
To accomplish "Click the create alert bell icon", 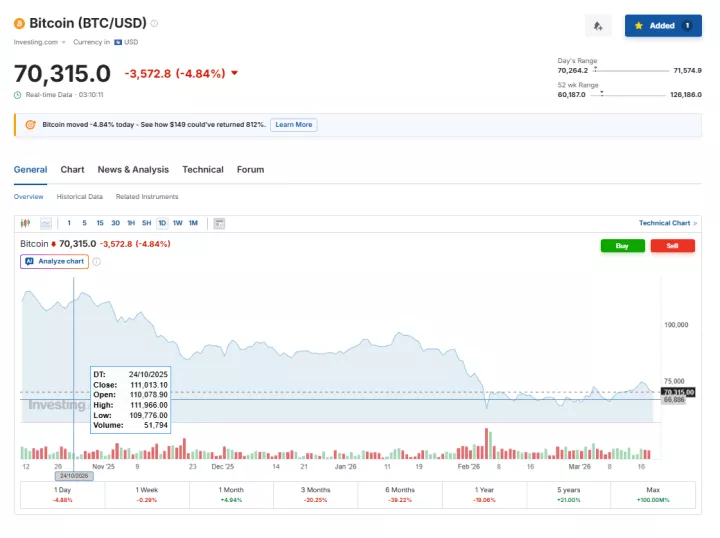I will coord(598,26).
